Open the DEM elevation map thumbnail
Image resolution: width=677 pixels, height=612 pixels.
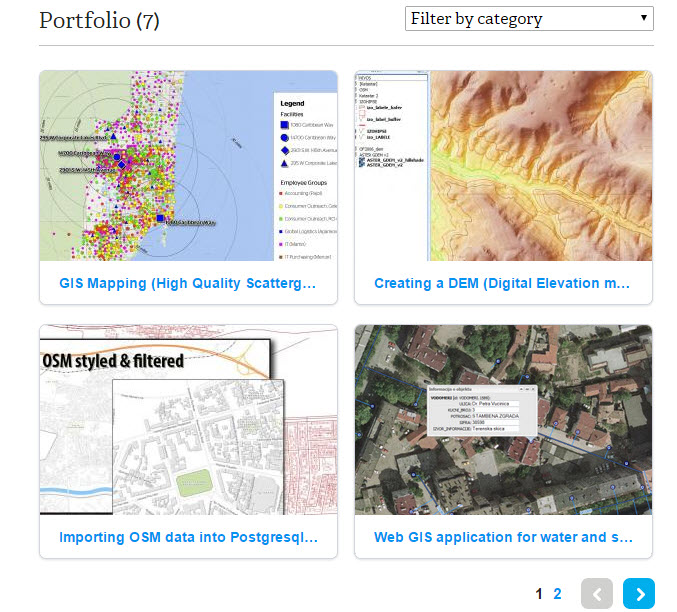click(503, 165)
